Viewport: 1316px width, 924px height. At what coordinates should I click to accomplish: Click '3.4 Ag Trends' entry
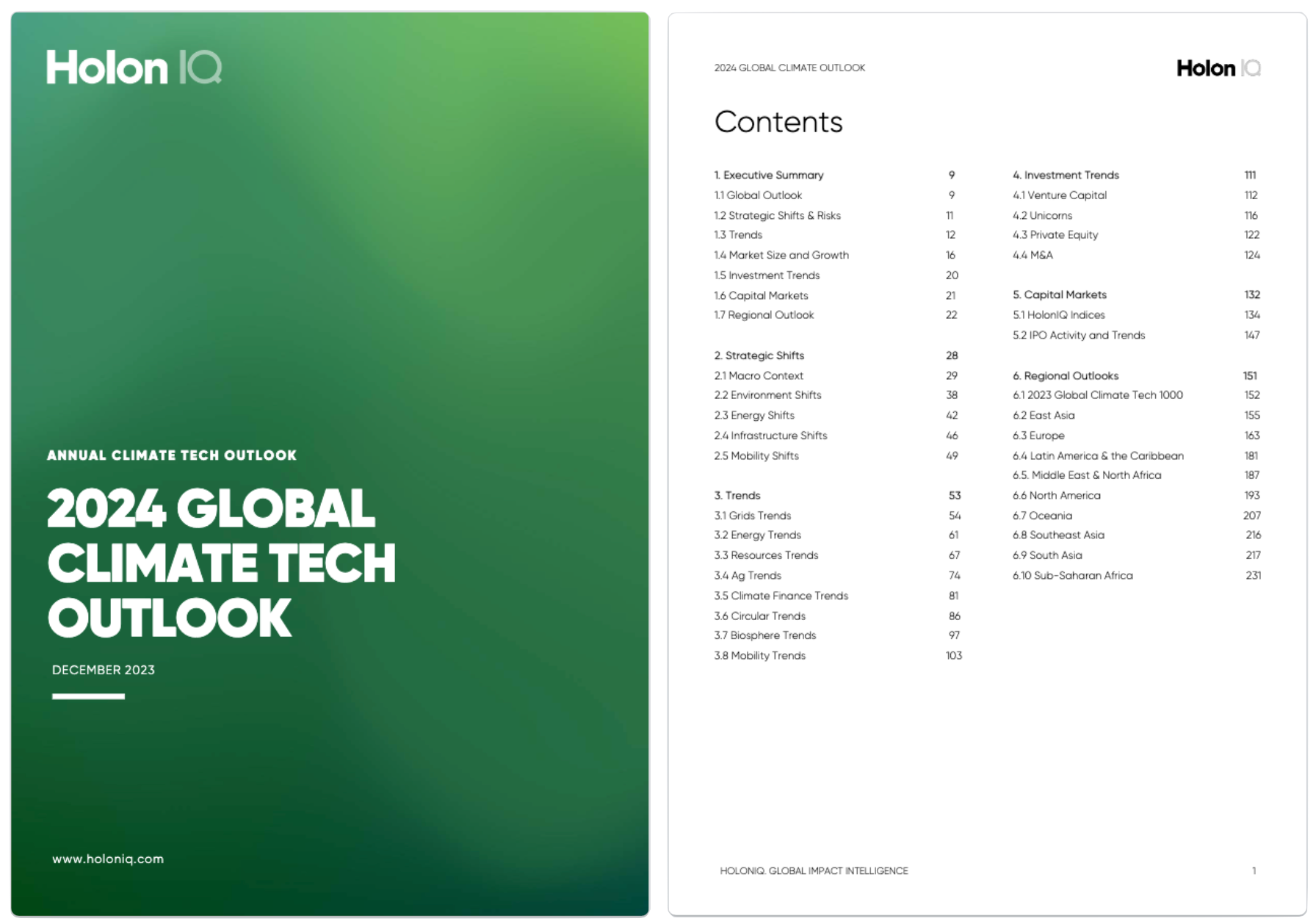[748, 576]
